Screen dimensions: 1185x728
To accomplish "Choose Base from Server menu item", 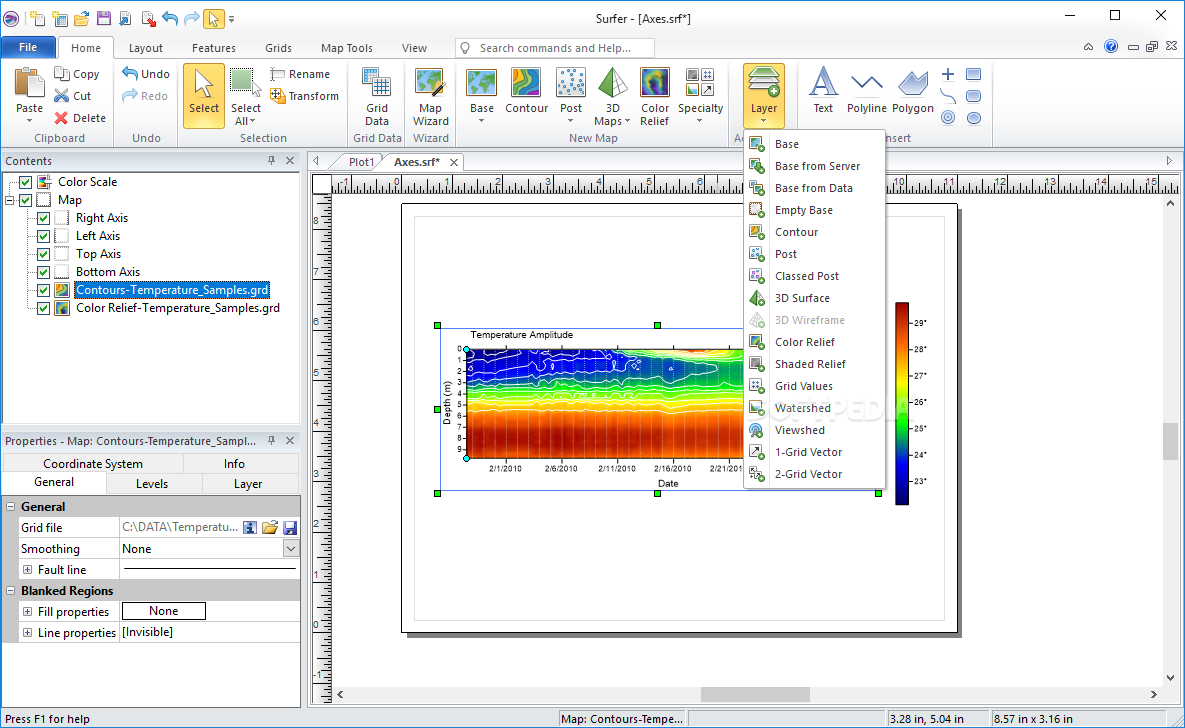I will point(814,166).
